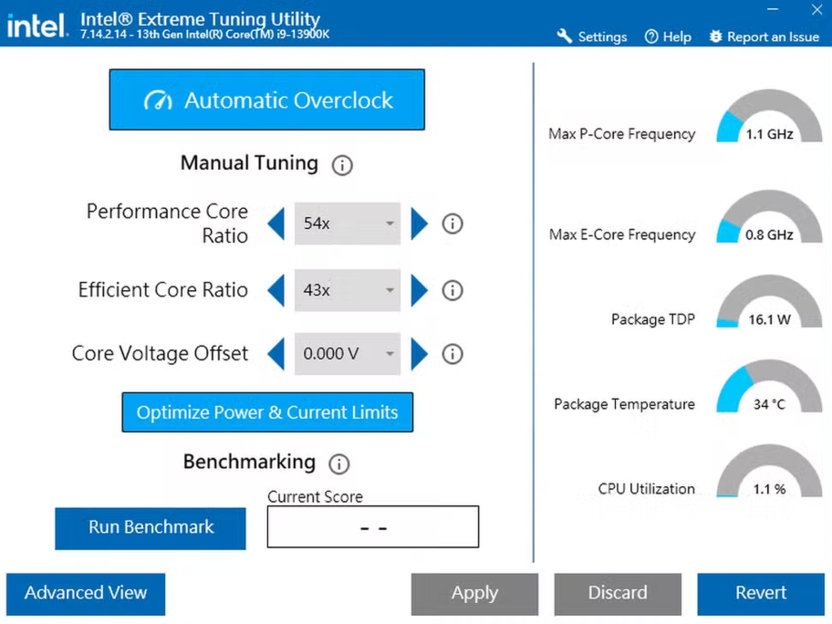Increase Efficient Core Ratio with right arrow
Image resolution: width=832 pixels, height=624 pixels.
[x=419, y=291]
